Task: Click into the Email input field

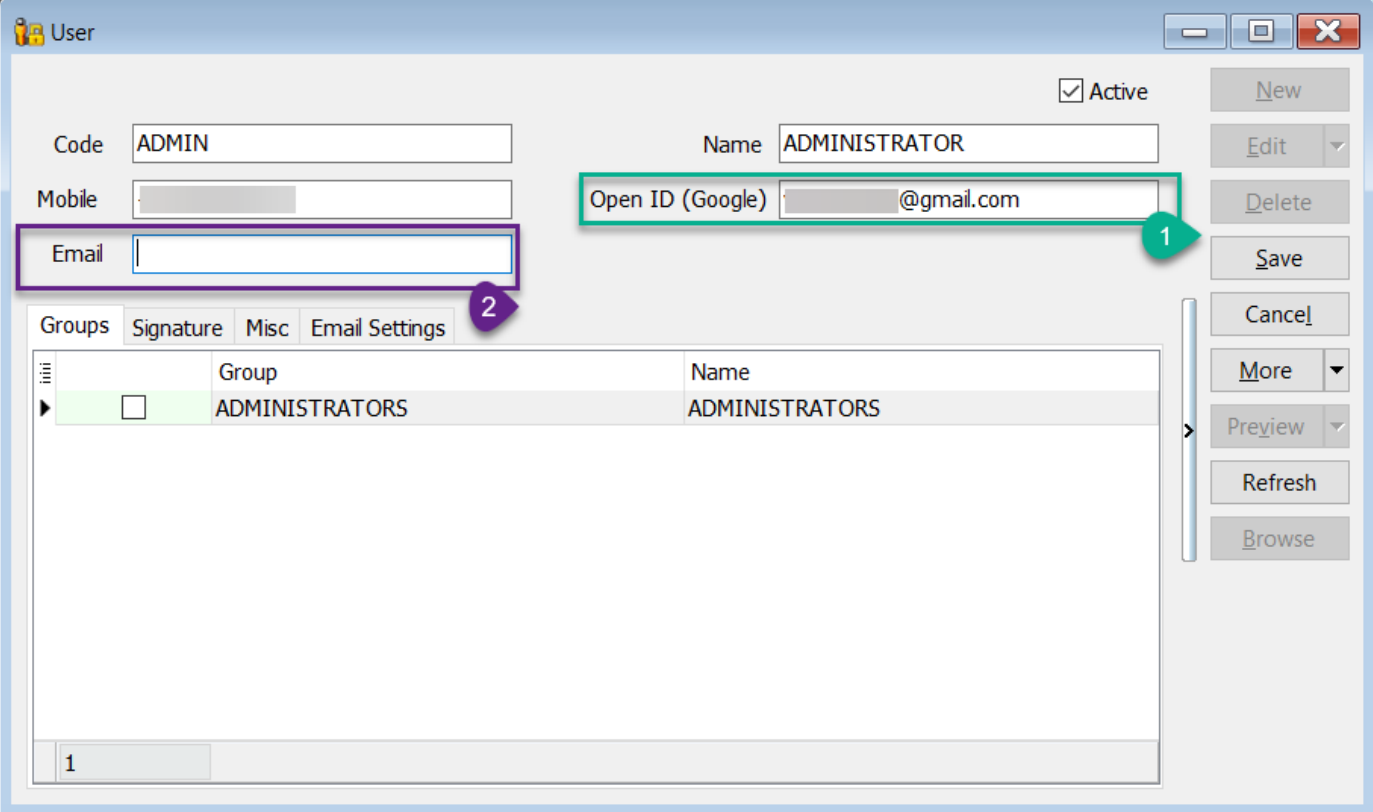Action: [x=322, y=255]
